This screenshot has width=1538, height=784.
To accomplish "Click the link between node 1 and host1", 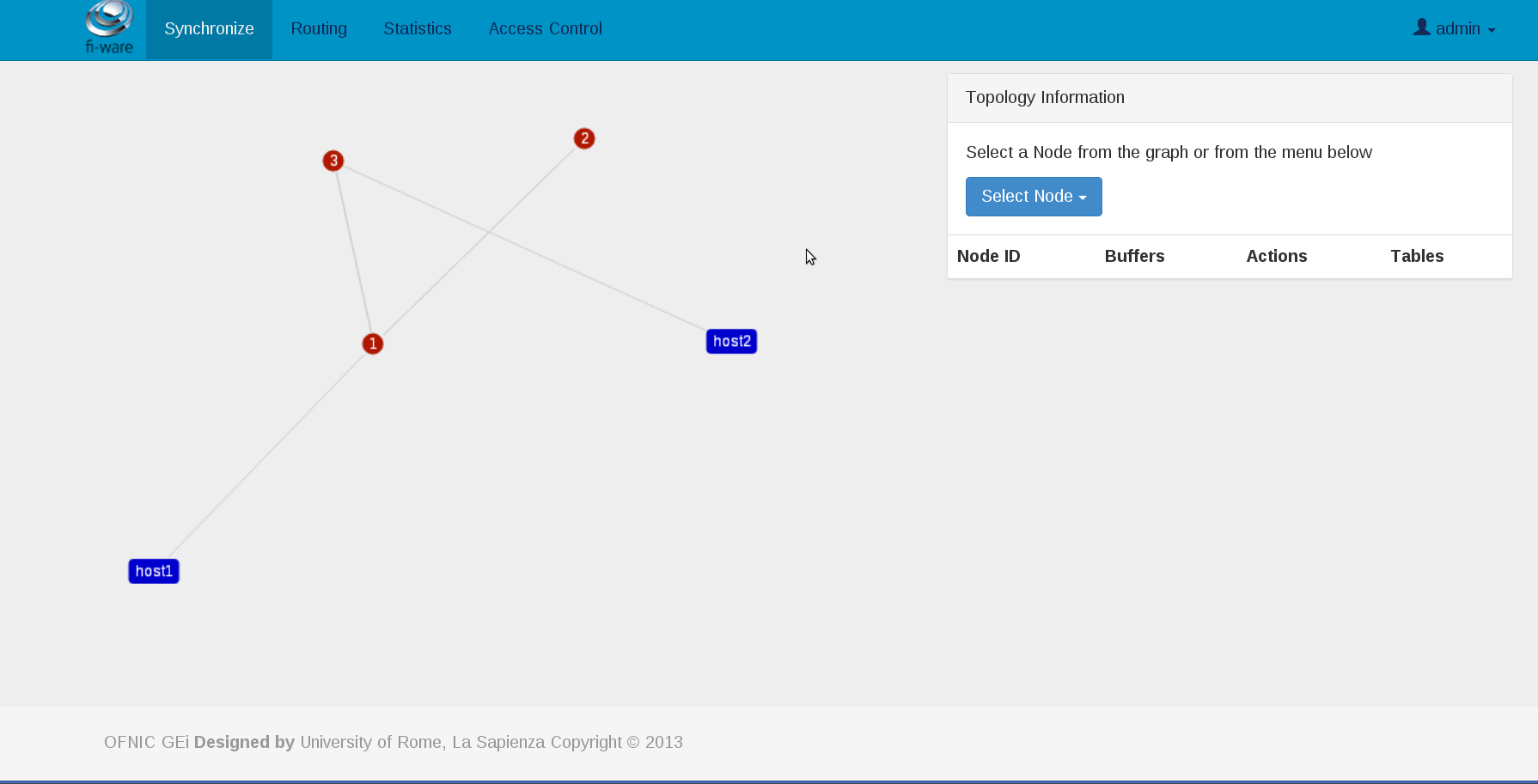I will tap(267, 454).
